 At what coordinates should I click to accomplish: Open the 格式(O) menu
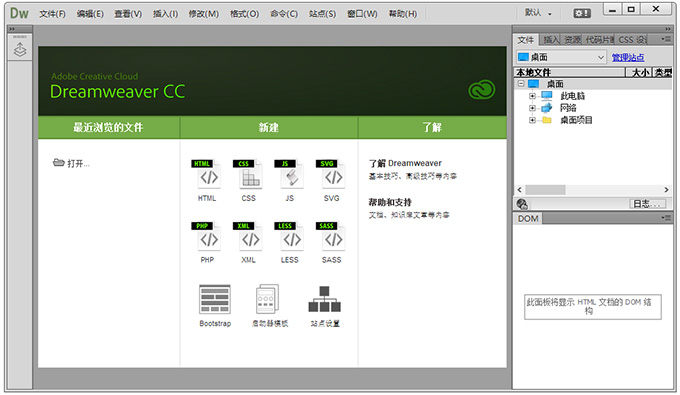click(245, 14)
